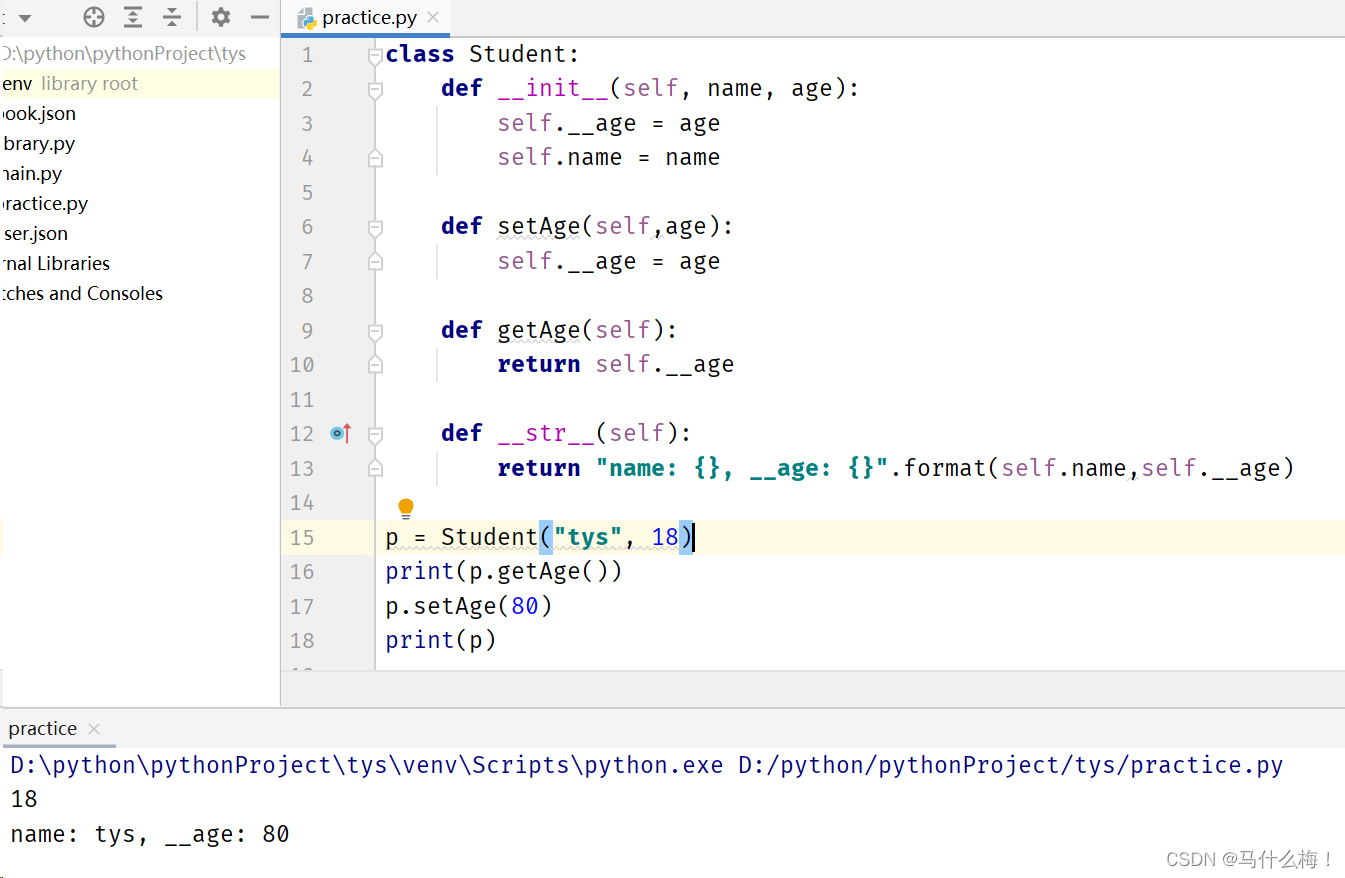Select the Locate Opened File crosshair icon
The image size is (1345, 878).
tap(93, 17)
